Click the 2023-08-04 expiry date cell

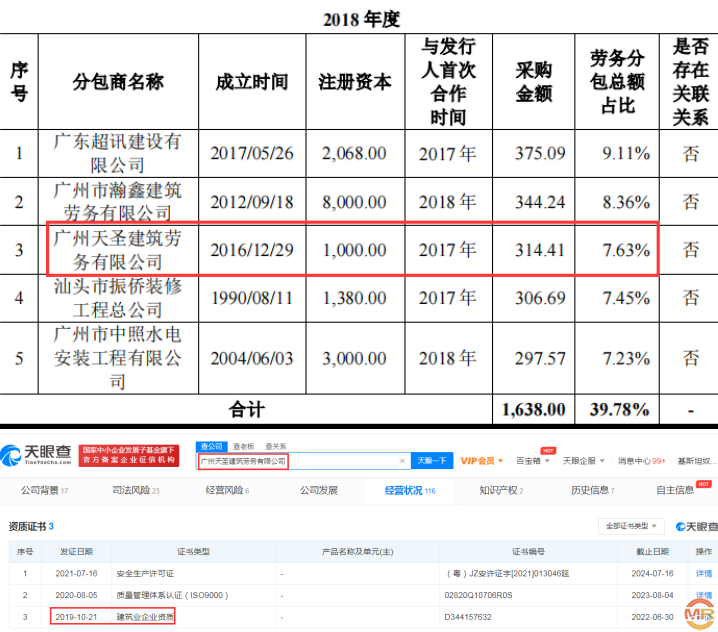click(x=653, y=595)
